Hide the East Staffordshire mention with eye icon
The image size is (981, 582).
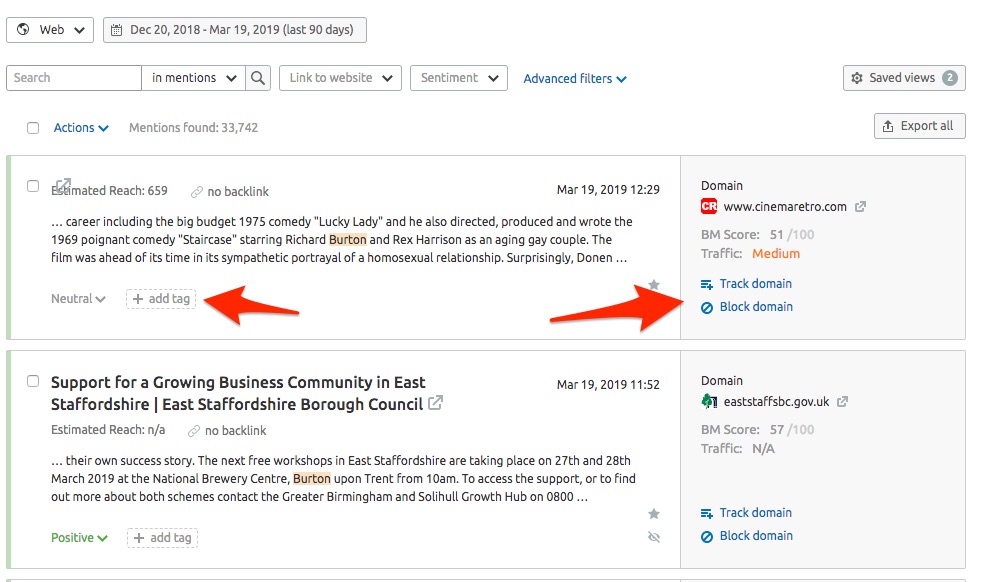(654, 537)
